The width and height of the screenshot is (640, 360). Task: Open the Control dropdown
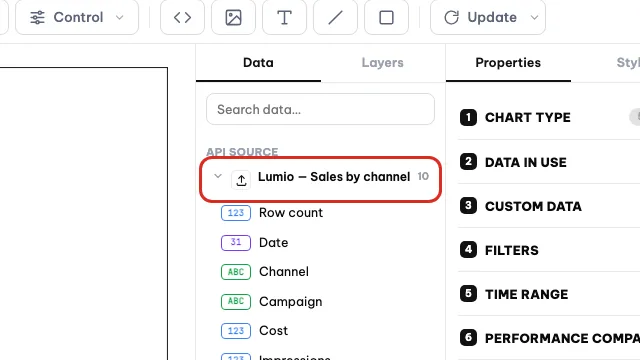[x=77, y=18]
